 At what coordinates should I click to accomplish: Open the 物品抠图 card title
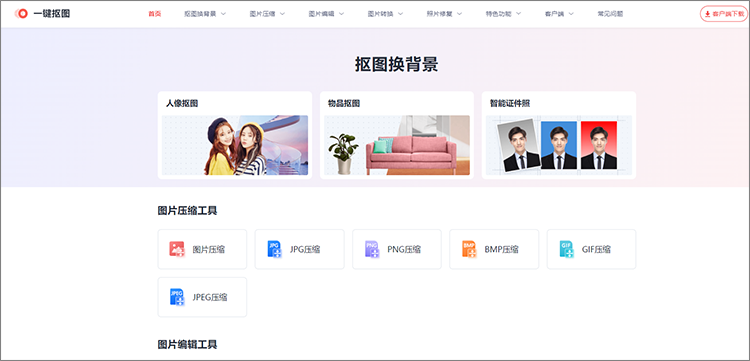pyautogui.click(x=344, y=103)
